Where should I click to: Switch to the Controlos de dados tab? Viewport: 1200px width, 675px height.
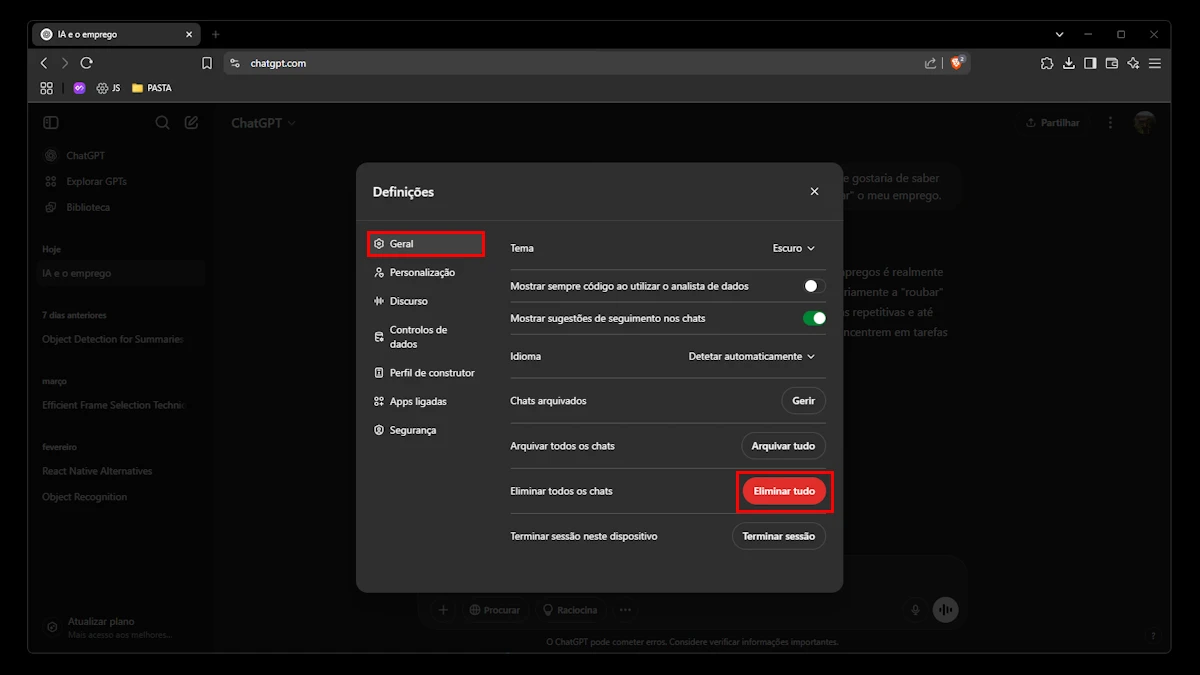click(417, 337)
